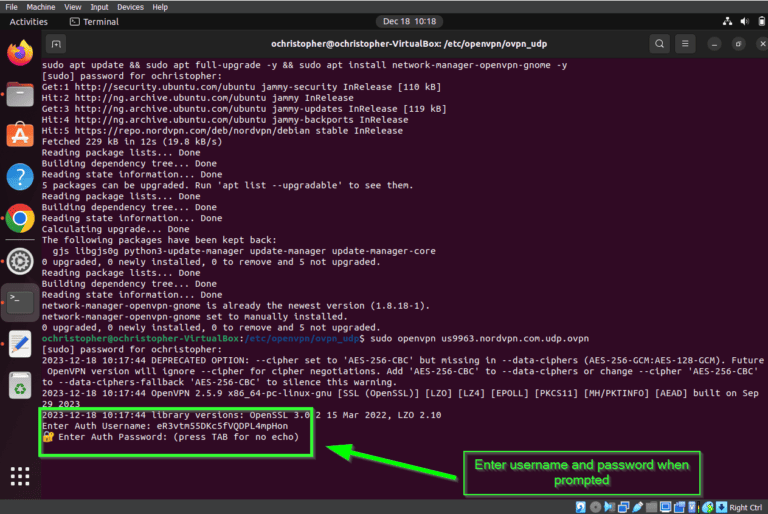The height and width of the screenshot is (514, 768).
Task: Open the VirtualBox Input menu
Action: (x=99, y=7)
